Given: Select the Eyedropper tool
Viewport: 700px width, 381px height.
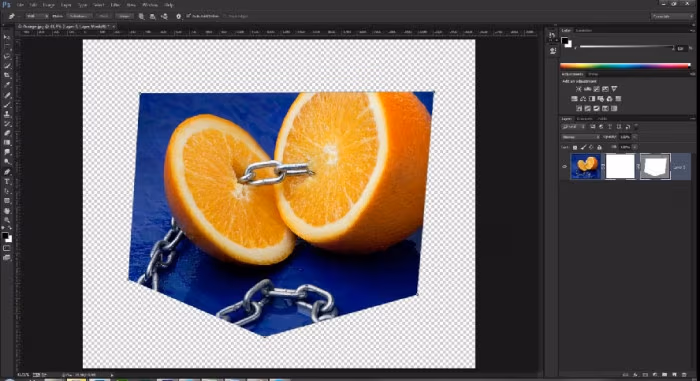Looking at the screenshot, I should (x=7, y=85).
